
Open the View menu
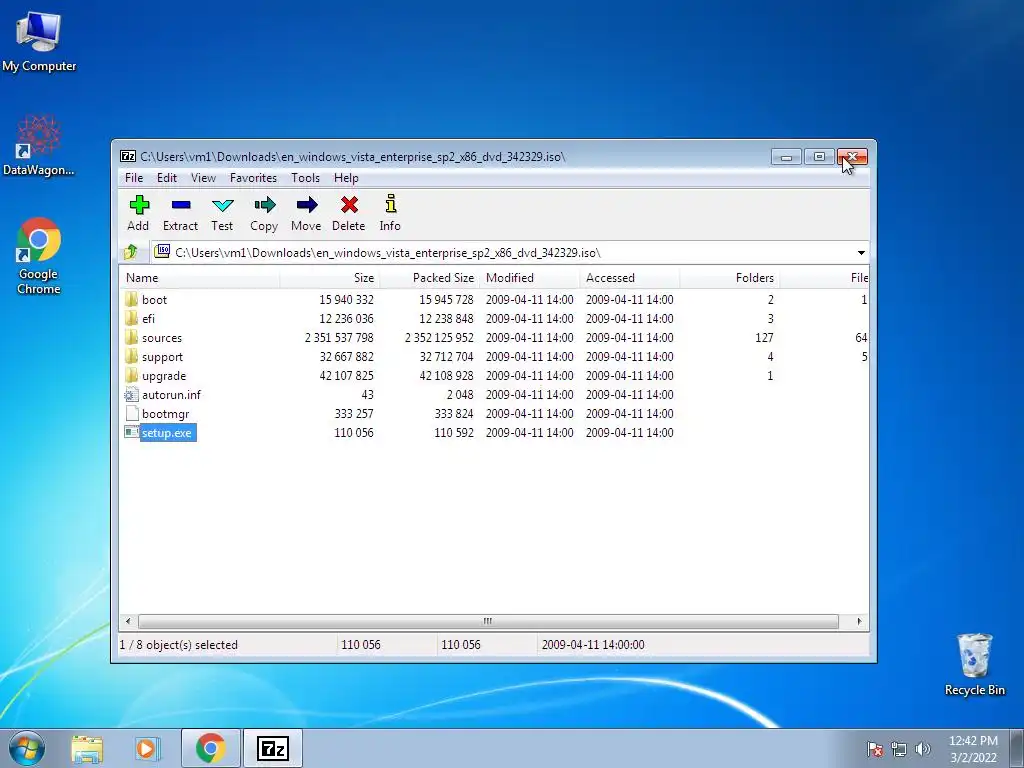203,178
